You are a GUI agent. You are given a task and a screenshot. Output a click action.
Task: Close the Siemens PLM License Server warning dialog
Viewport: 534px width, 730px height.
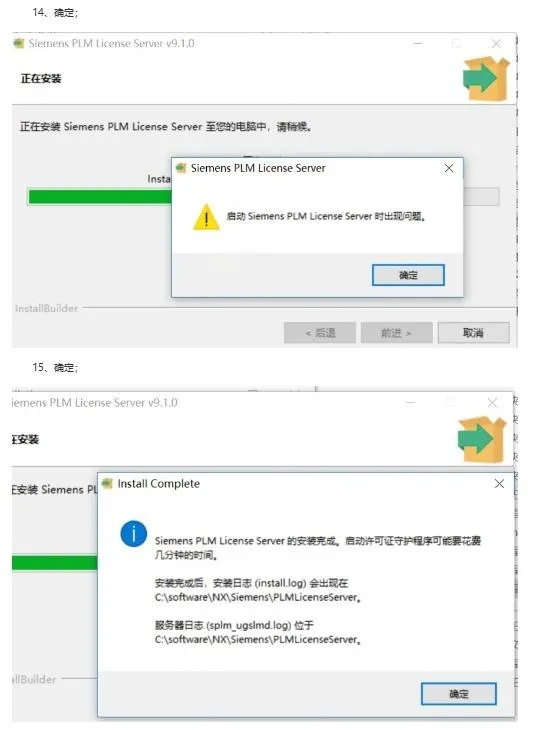coord(449,169)
